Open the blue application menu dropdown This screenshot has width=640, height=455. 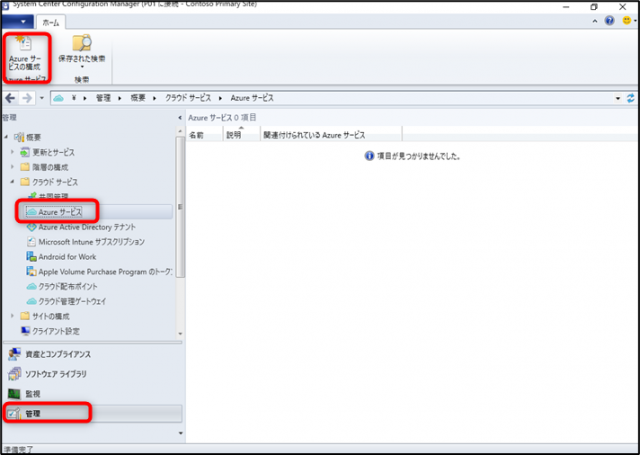[x=18, y=22]
